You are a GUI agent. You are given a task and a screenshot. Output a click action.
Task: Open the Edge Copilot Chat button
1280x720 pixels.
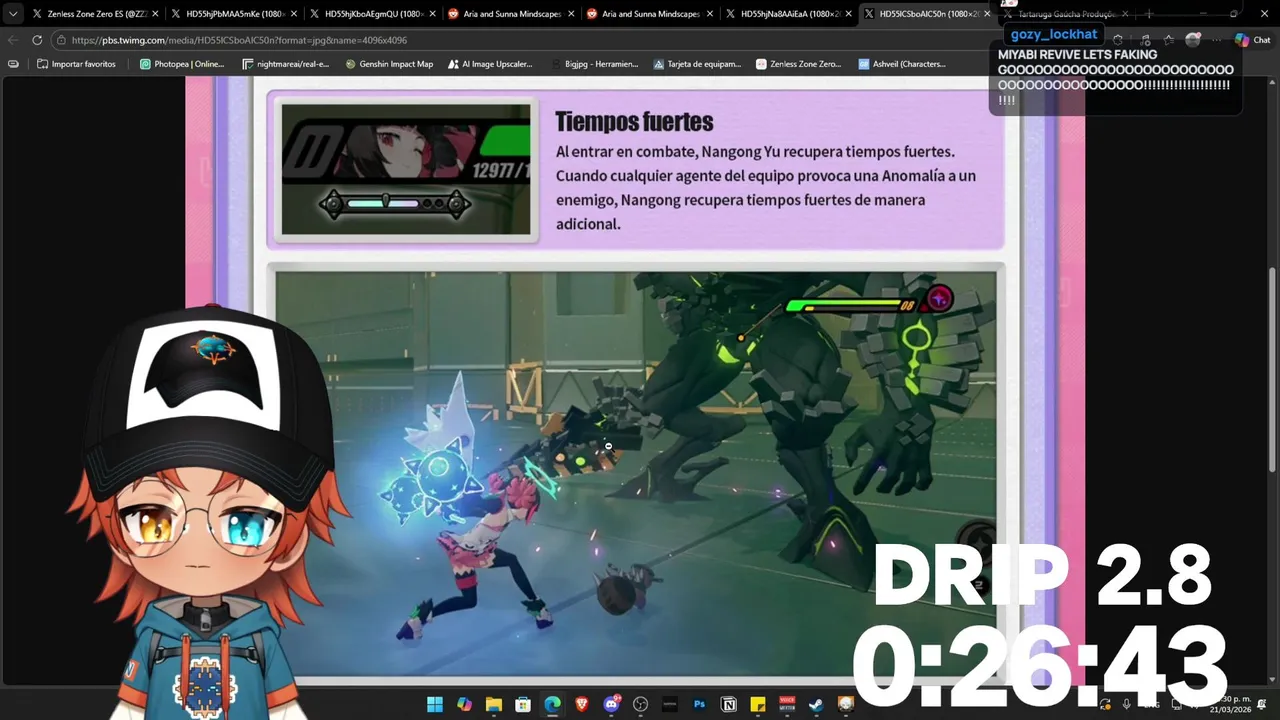point(1252,40)
